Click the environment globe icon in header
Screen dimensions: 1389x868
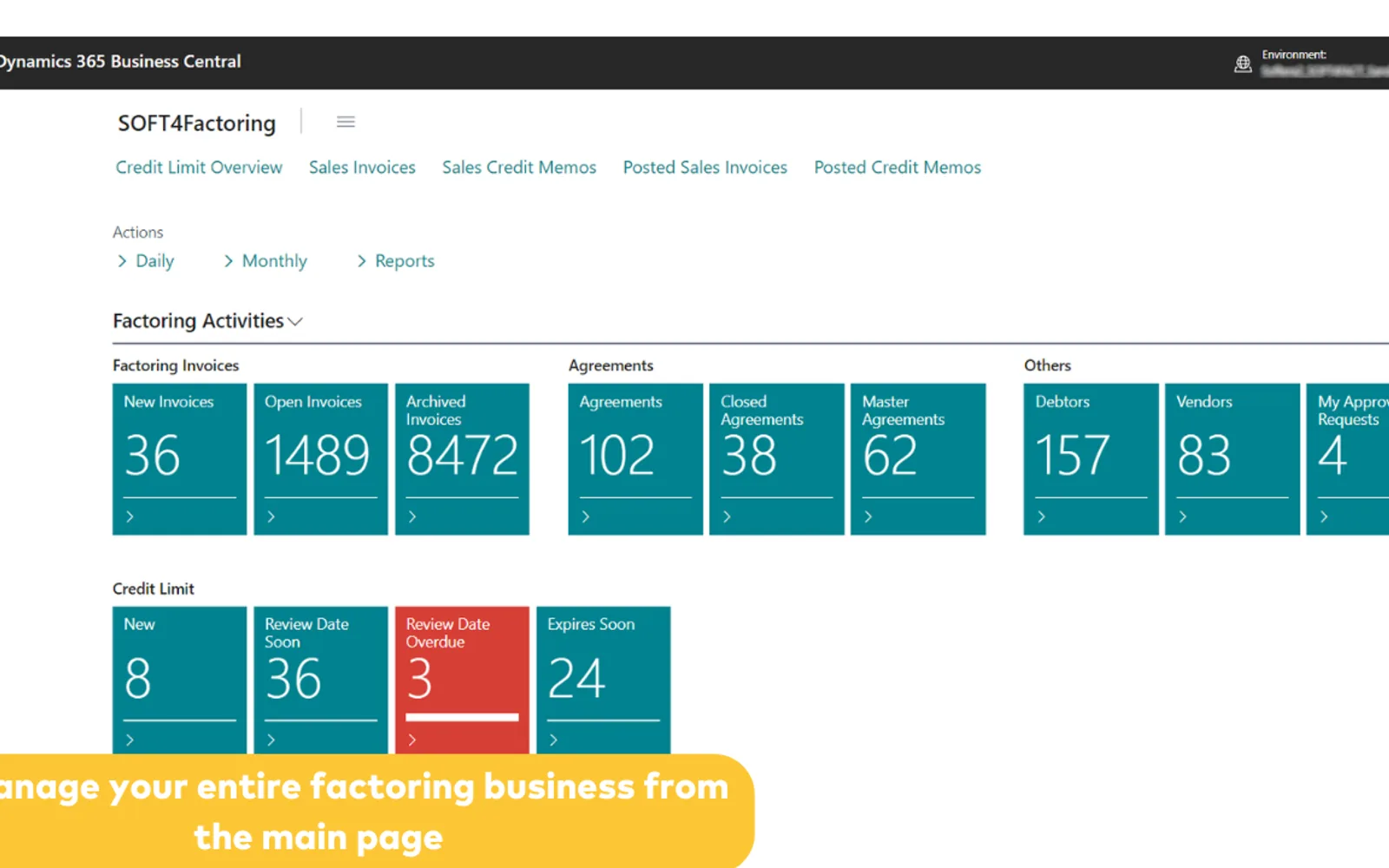point(1243,63)
